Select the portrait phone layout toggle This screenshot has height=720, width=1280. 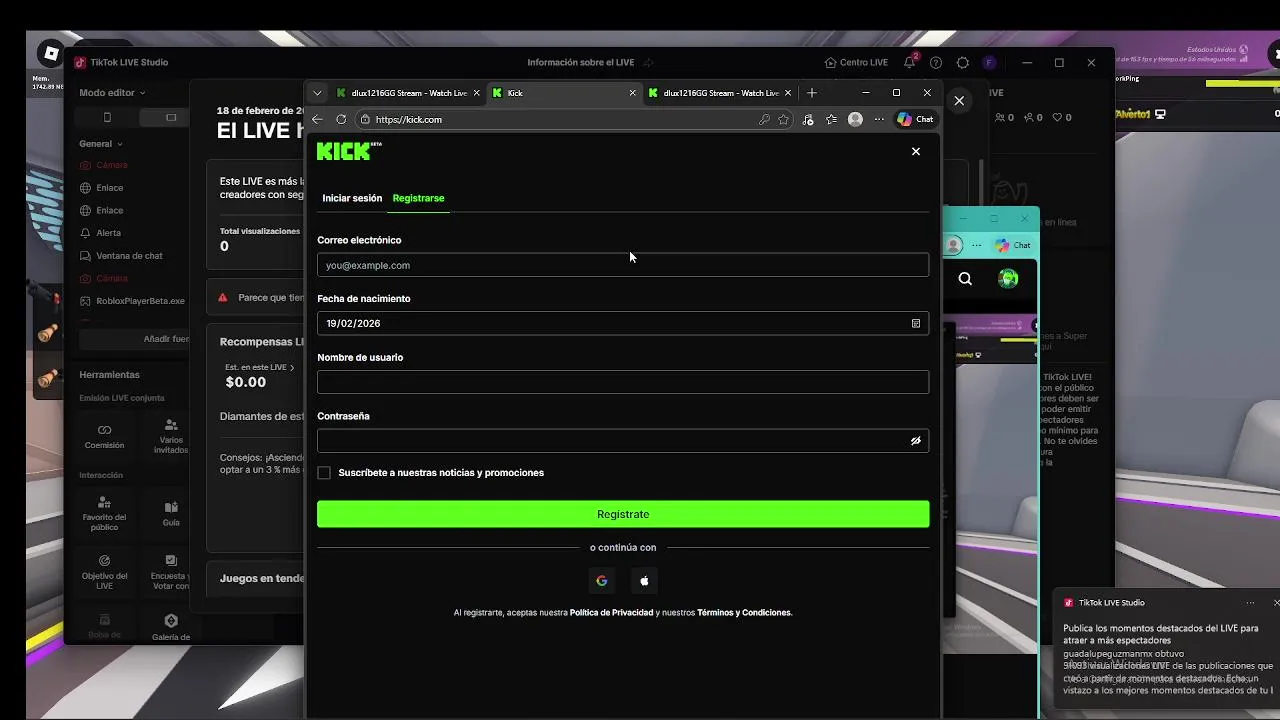pyautogui.click(x=107, y=118)
